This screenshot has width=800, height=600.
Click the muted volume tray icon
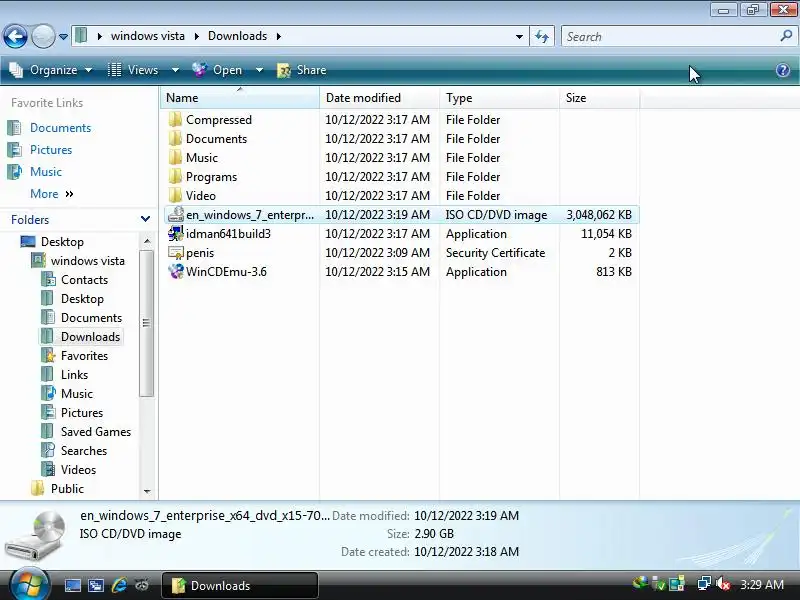pos(722,584)
